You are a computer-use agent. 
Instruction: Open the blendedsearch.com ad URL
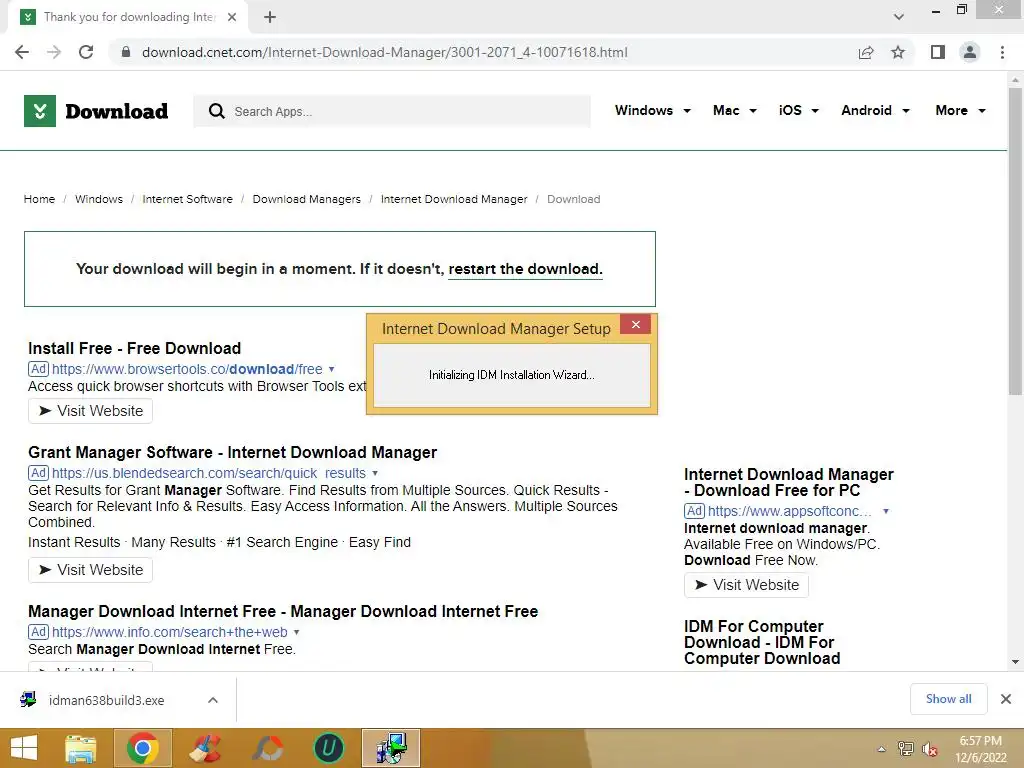(x=209, y=473)
